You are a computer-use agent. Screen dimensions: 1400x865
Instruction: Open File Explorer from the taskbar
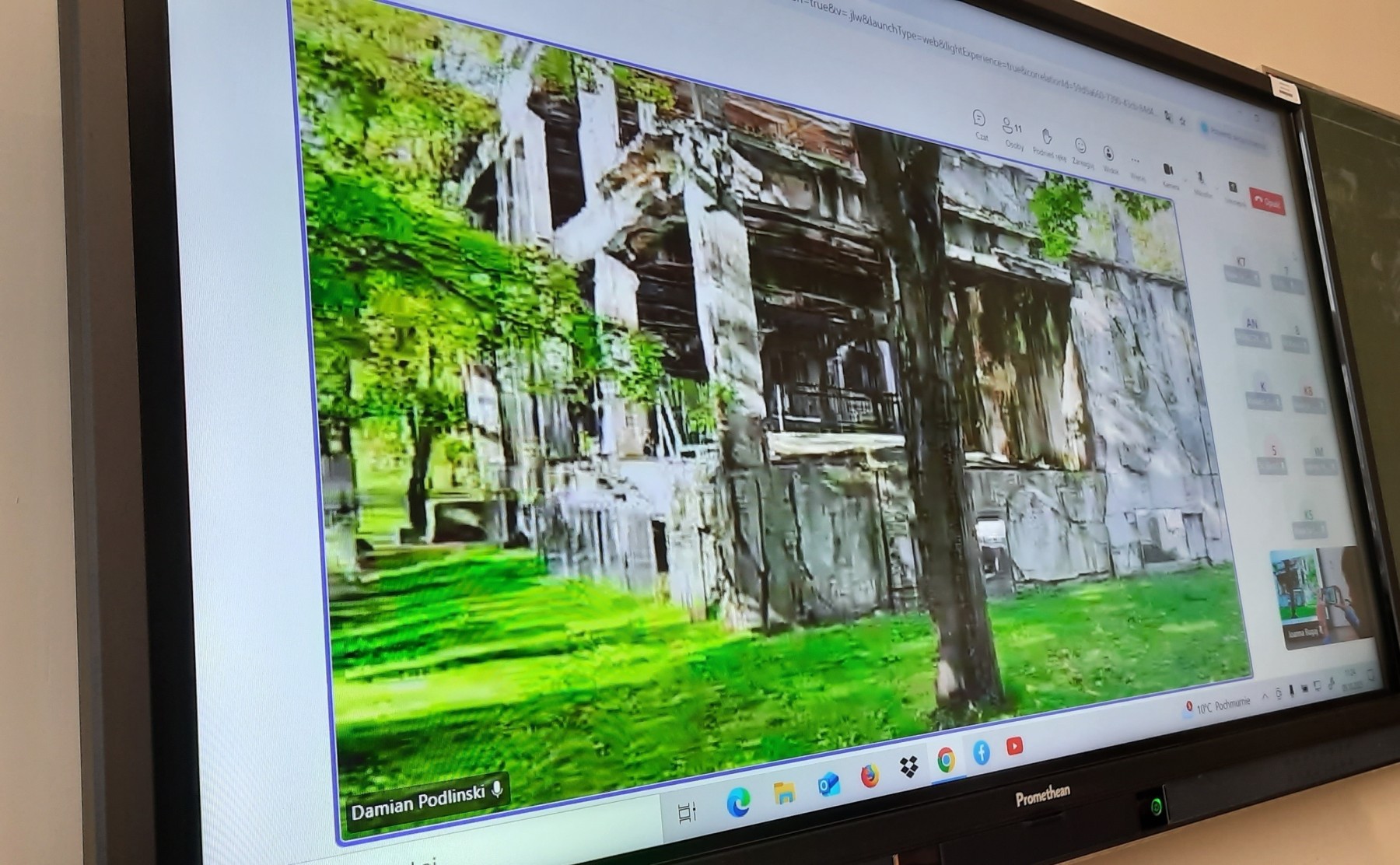784,793
